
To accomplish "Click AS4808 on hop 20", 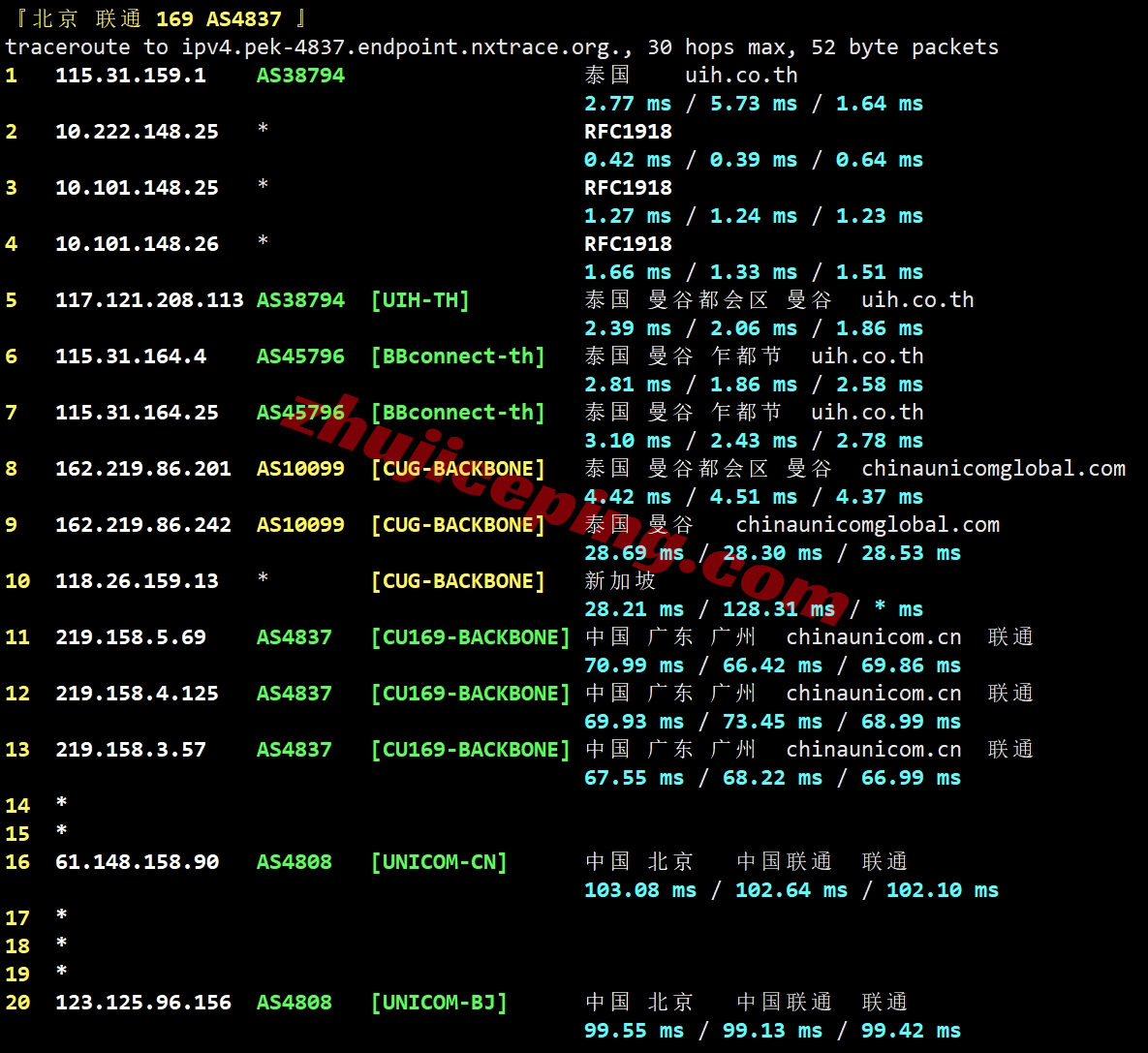I will coord(295,1003).
